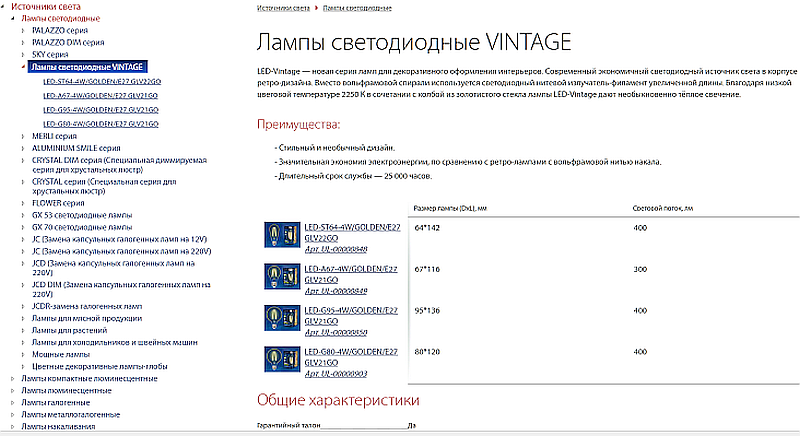Open LED-G95-4W/GOLDEN/E27 GLV21GO sidebar link

point(101,110)
